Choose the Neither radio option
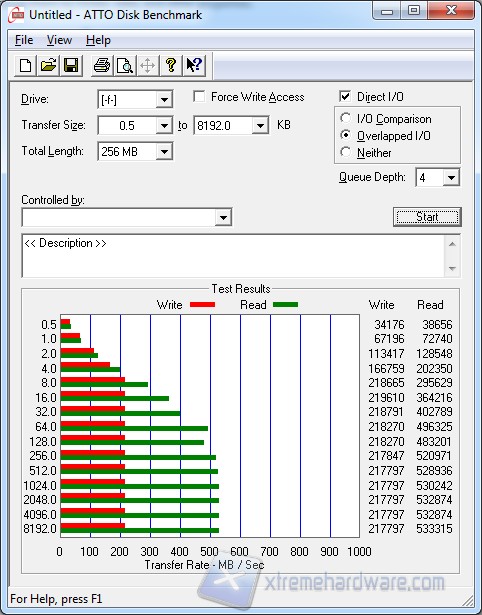This screenshot has width=482, height=615. pyautogui.click(x=346, y=152)
